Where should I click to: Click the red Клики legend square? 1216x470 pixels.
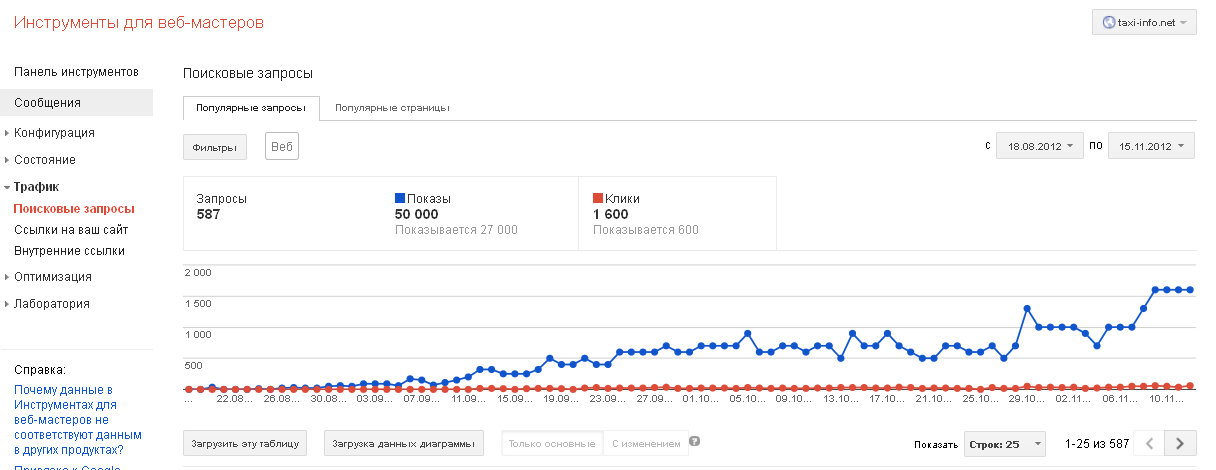pos(598,199)
